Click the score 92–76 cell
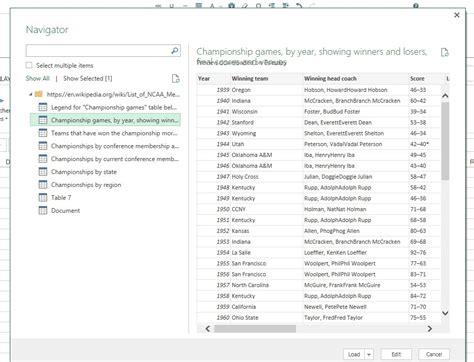474x362 pixels. (425, 253)
